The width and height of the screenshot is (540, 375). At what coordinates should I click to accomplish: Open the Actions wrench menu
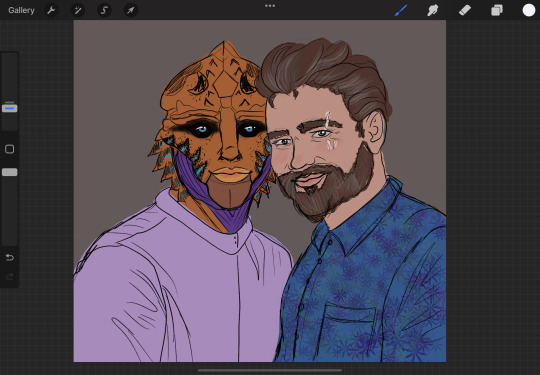tap(51, 10)
